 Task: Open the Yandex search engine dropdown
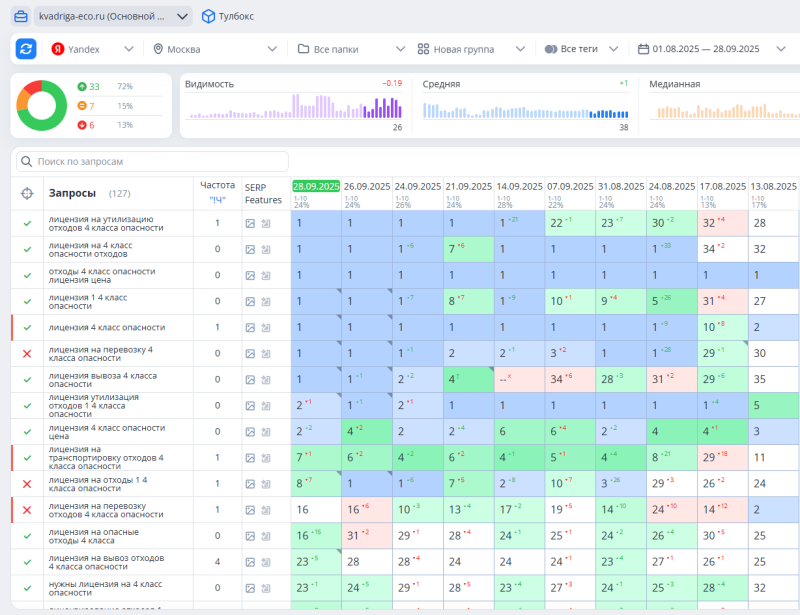(x=92, y=49)
